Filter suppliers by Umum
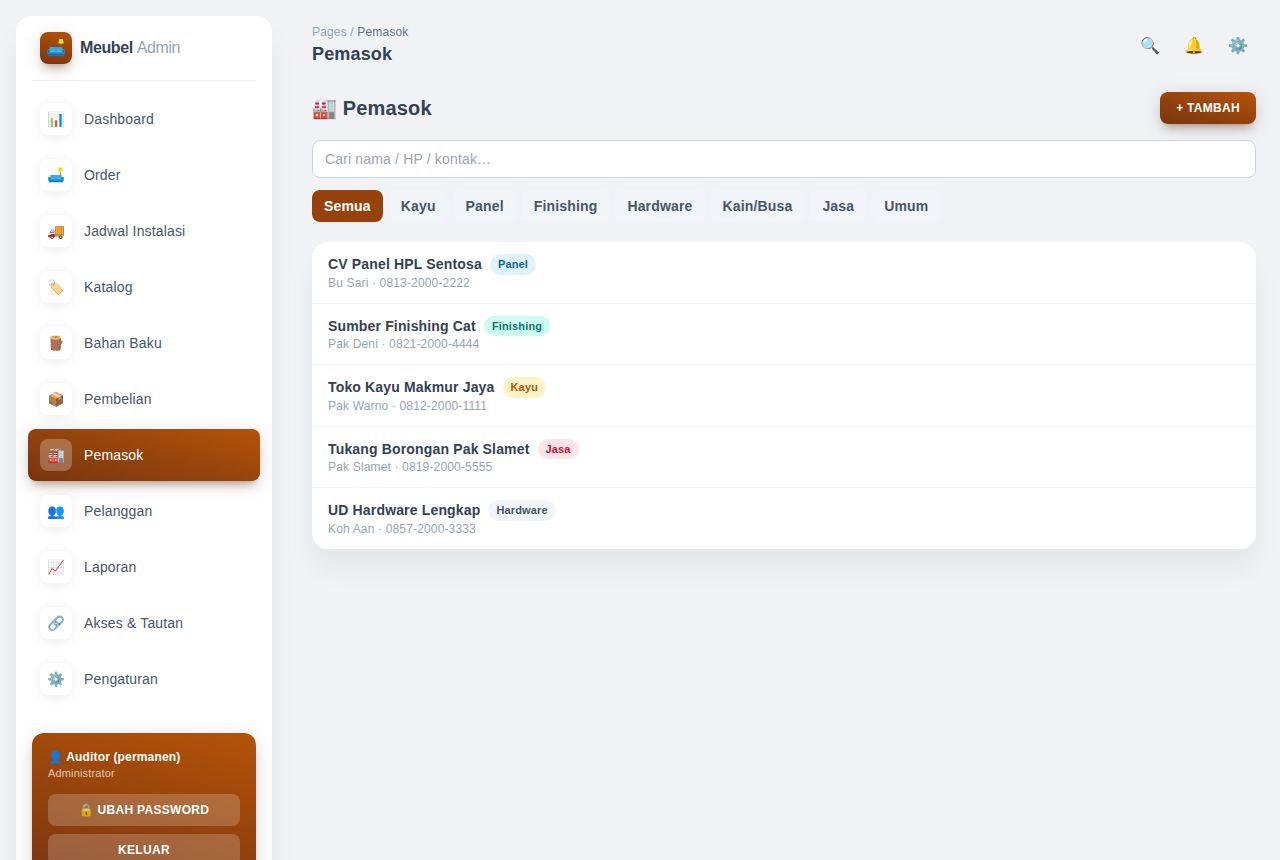1280x860 pixels. click(x=906, y=206)
